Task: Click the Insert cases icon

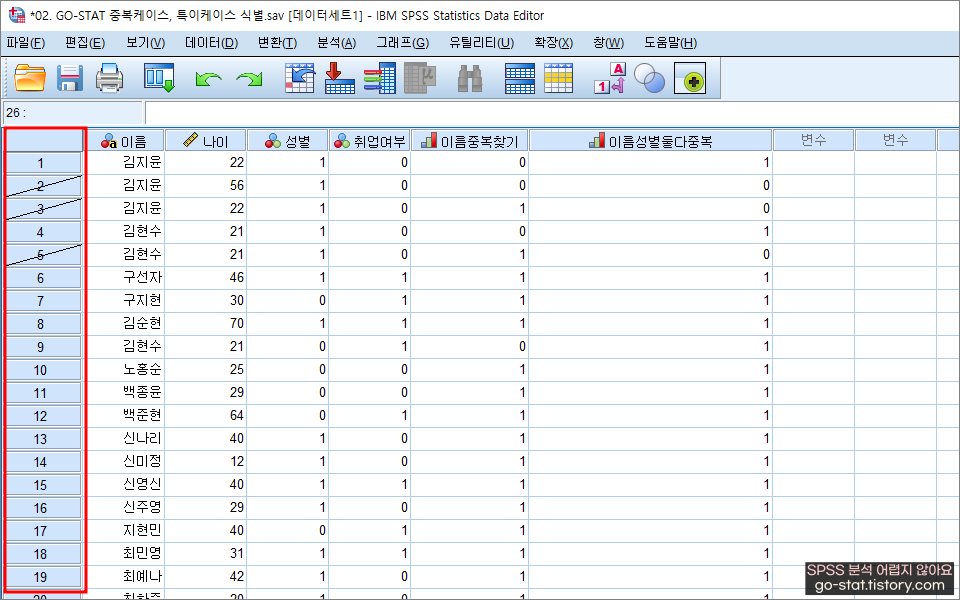Action: click(520, 78)
